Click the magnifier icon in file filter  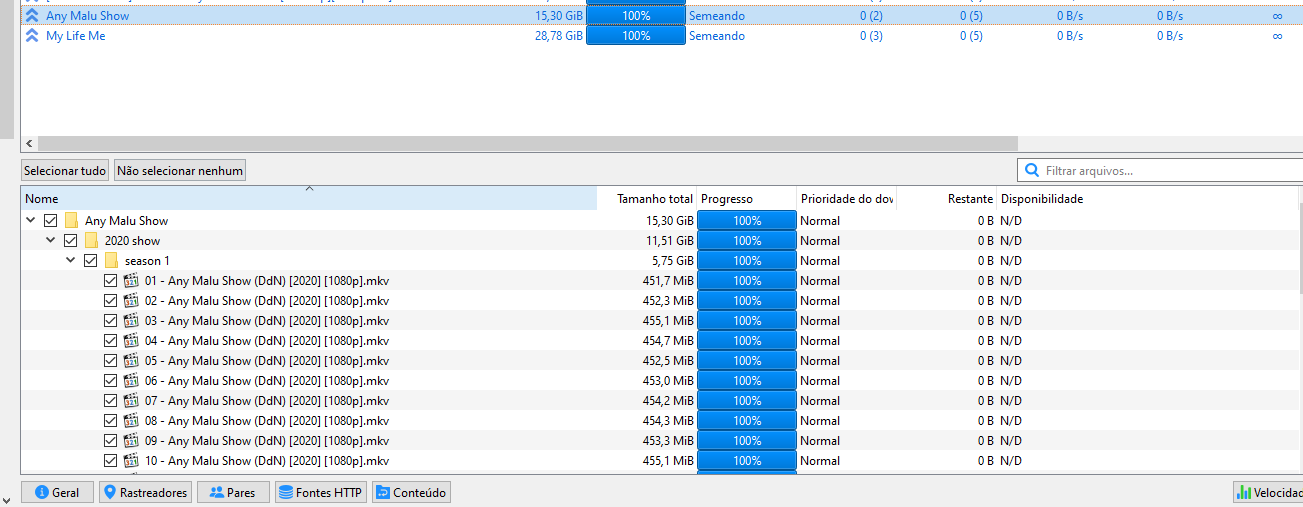(x=1032, y=171)
